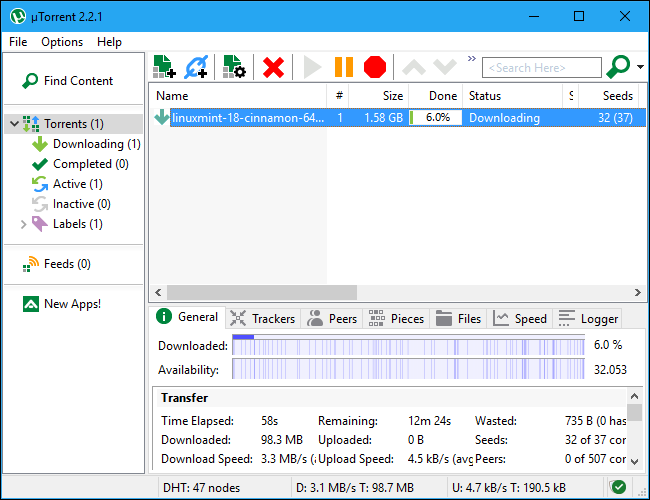
Task: Open the search provider dropdown arrow
Action: [x=640, y=67]
